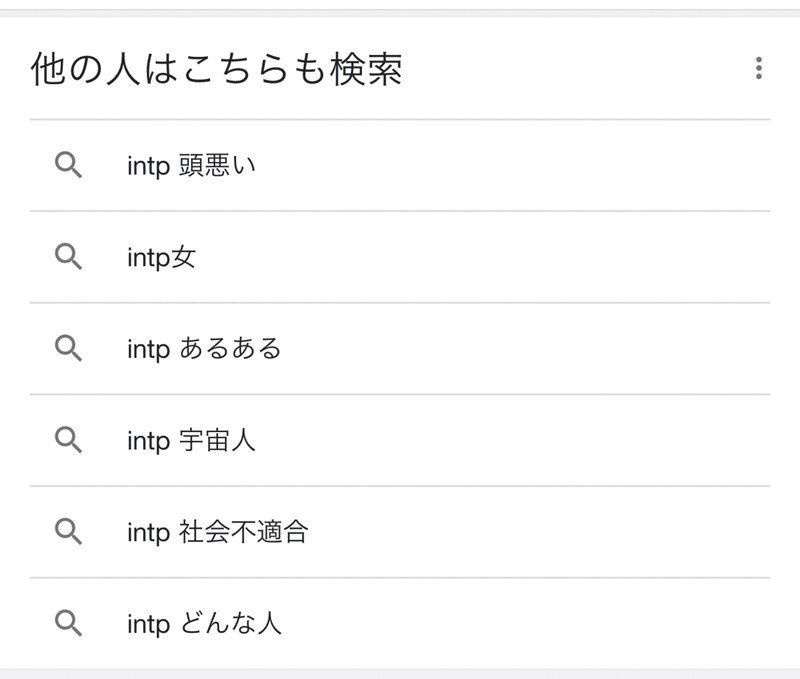The image size is (800, 679).
Task: Click the fourth search suggestion row
Action: 400,439
